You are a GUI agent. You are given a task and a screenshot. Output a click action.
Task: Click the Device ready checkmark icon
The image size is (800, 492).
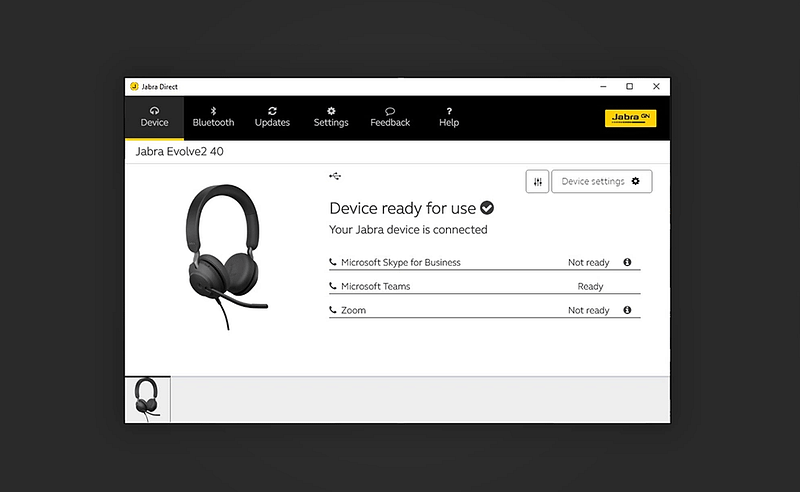coord(487,208)
